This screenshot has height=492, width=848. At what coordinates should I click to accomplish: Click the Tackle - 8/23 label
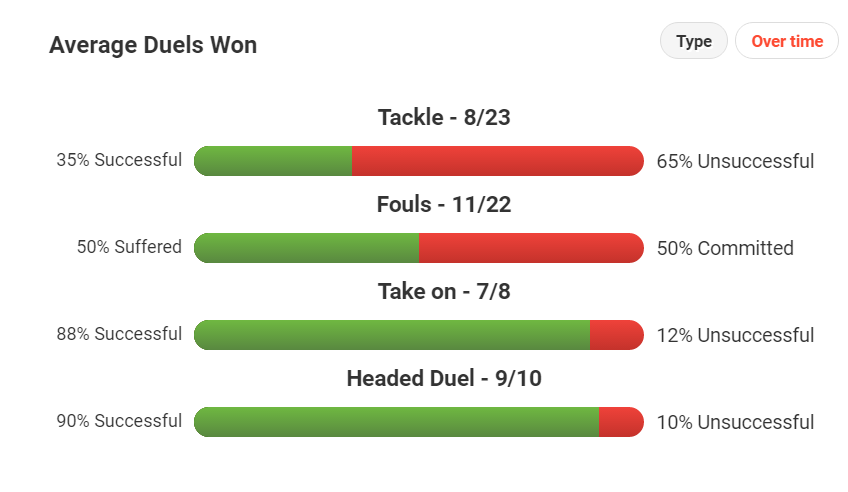point(444,117)
